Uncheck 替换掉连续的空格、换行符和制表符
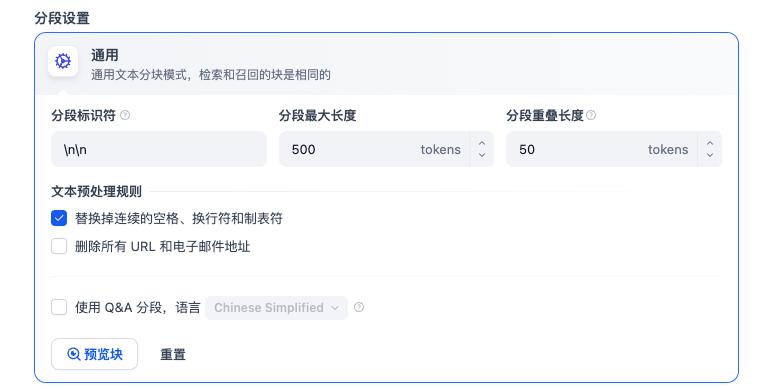Image resolution: width=771 pixels, height=389 pixels. tap(59, 218)
